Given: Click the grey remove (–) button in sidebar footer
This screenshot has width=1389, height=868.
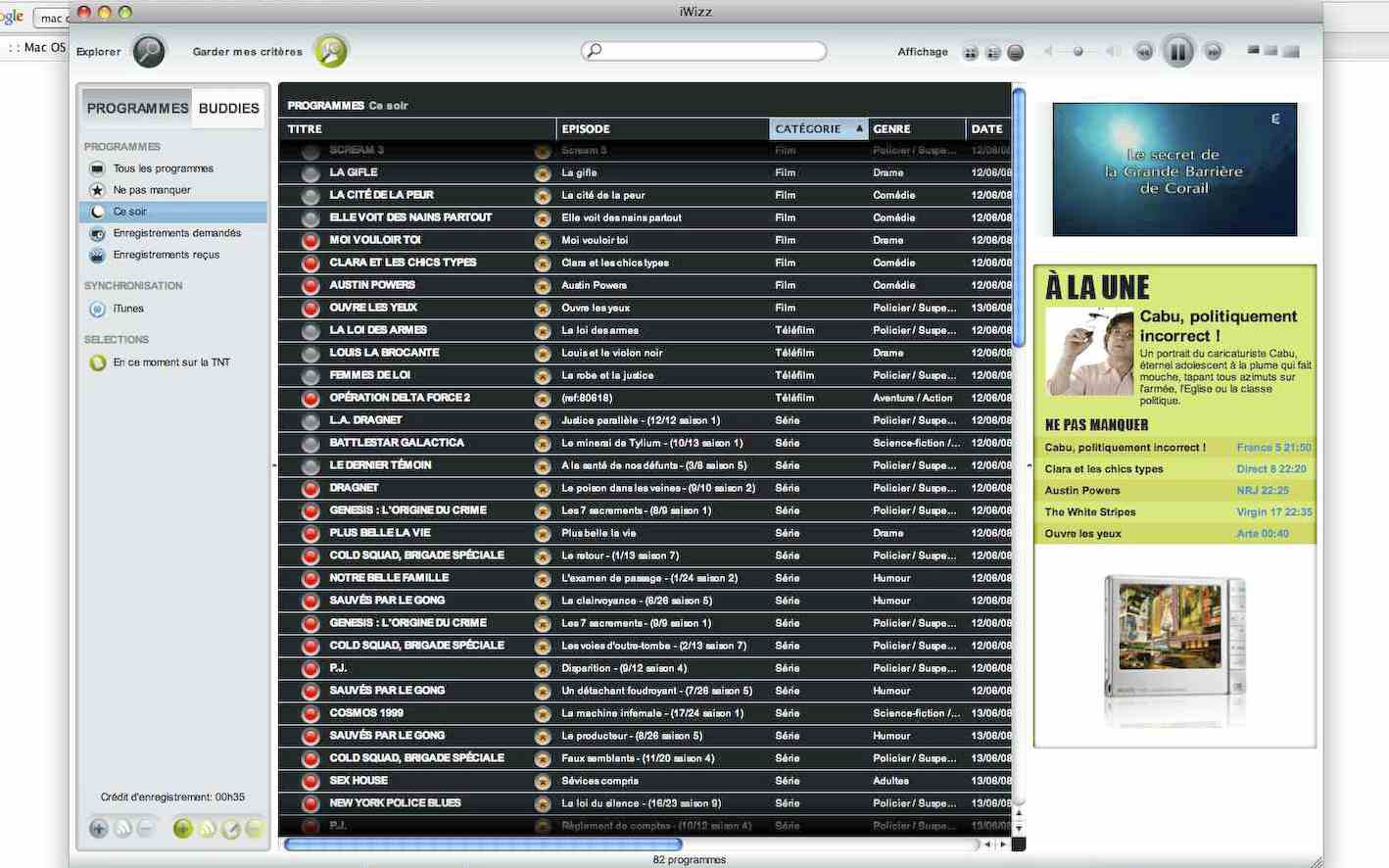Looking at the screenshot, I should coord(146,829).
